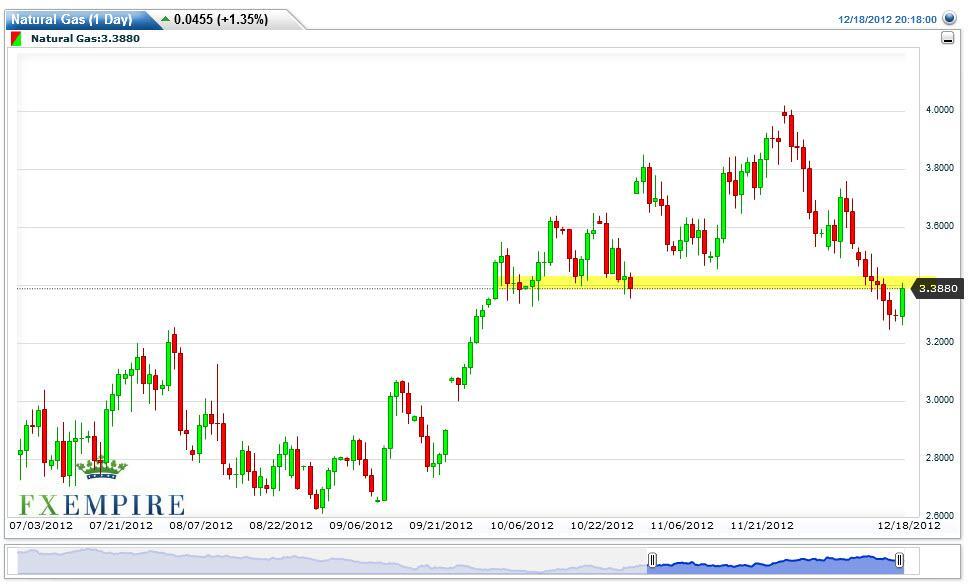The image size is (969, 585).
Task: Collapse the chart legend with the minus icon
Action: [x=947, y=38]
